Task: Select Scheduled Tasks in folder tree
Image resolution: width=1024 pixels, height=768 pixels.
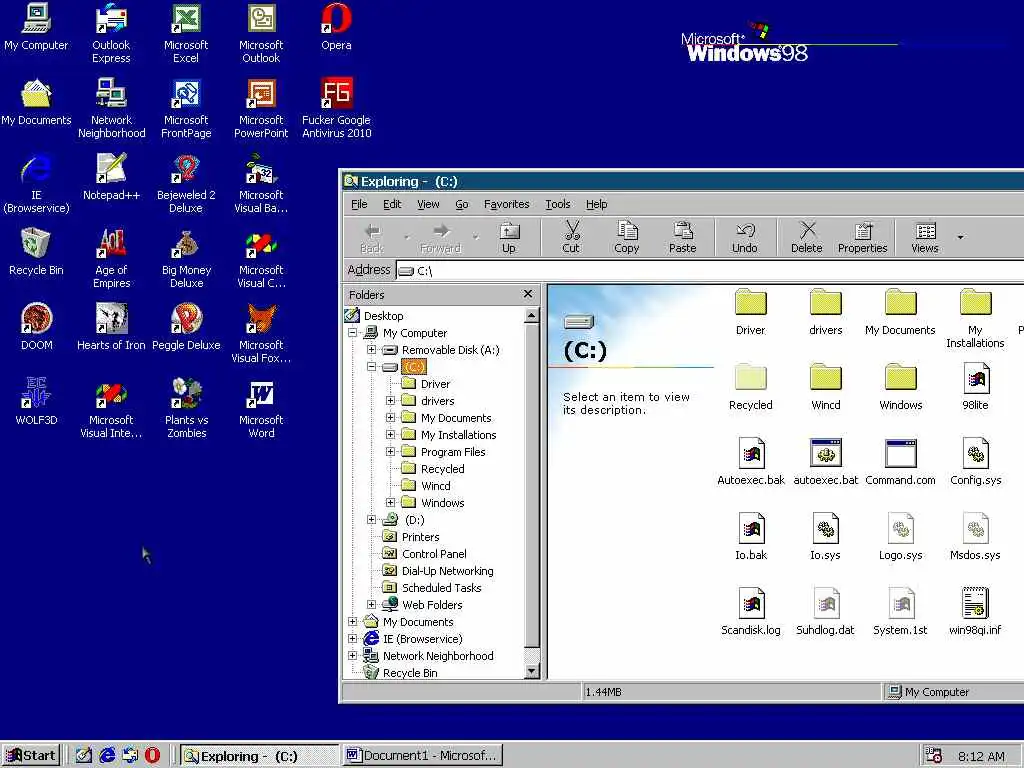Action: click(432, 588)
